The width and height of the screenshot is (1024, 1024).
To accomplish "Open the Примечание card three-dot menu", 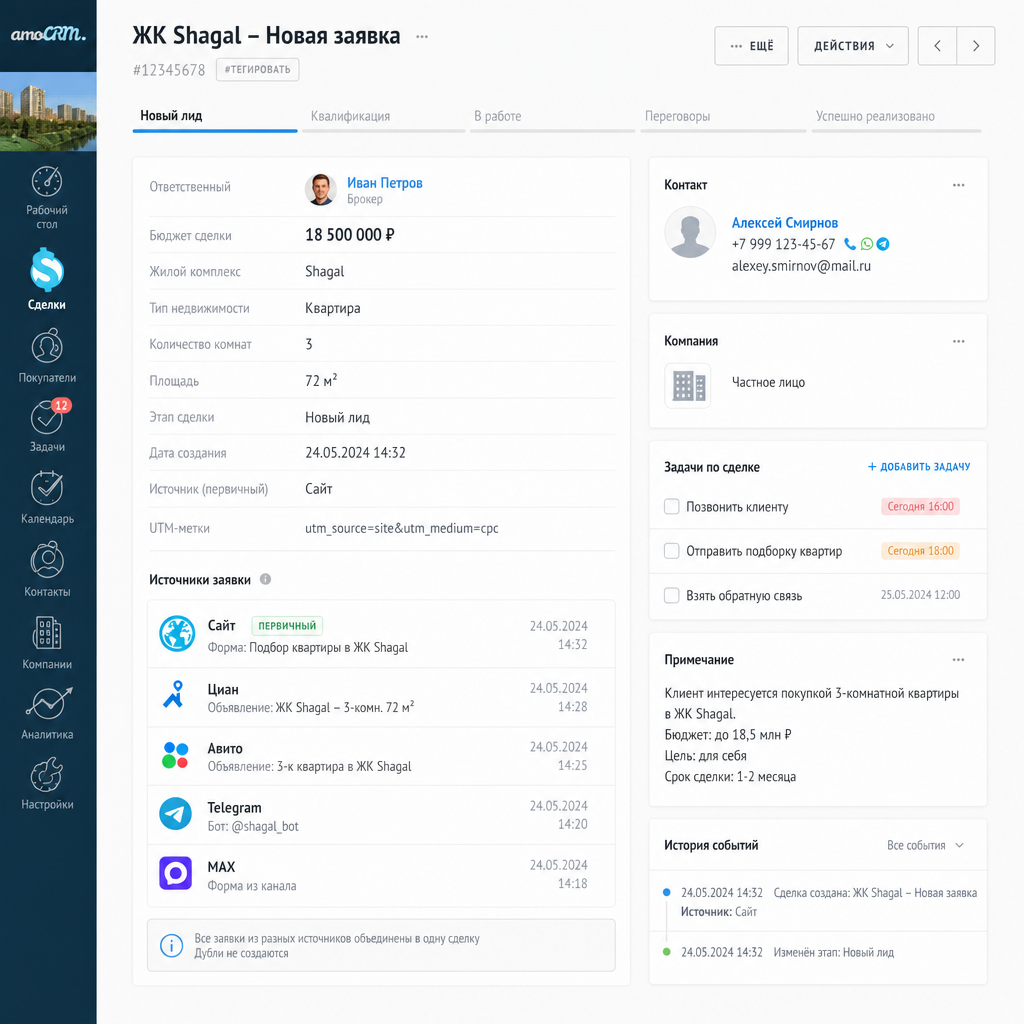I will click(x=958, y=660).
